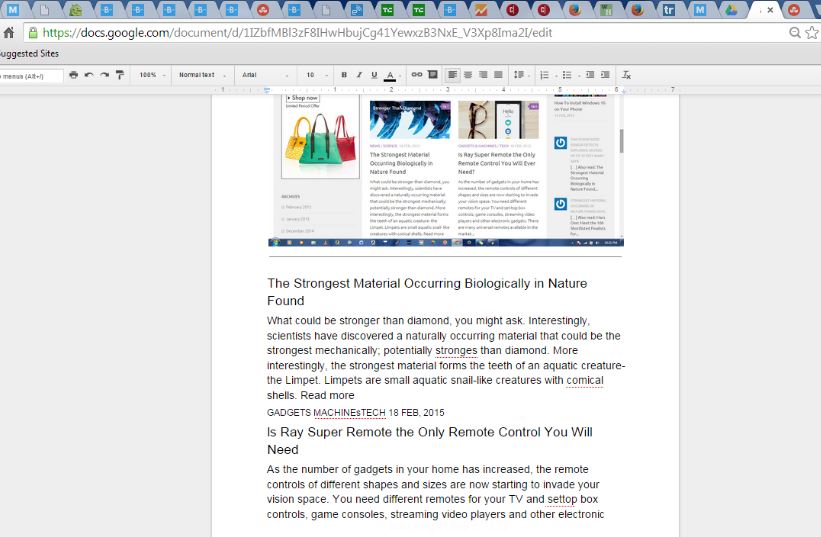The height and width of the screenshot is (537, 821).
Task: Center align the text
Action: click(469, 75)
